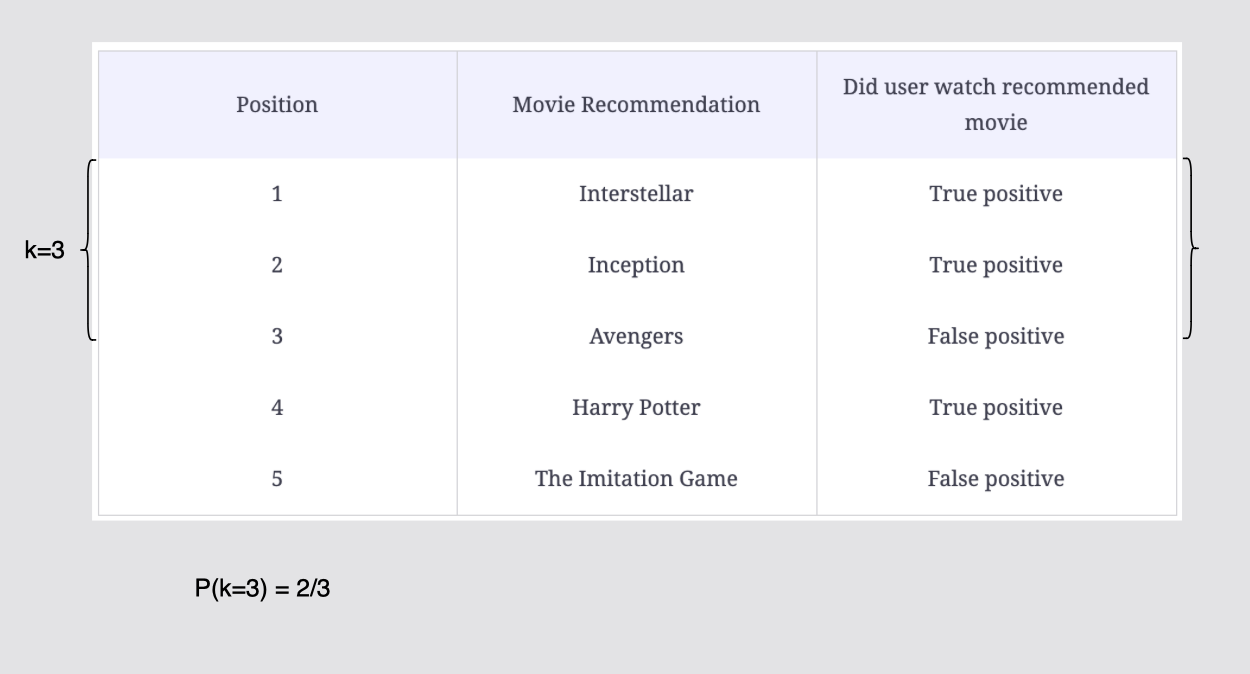1250x674 pixels.
Task: Select Harry Potter's True positive result
Action: point(996,408)
